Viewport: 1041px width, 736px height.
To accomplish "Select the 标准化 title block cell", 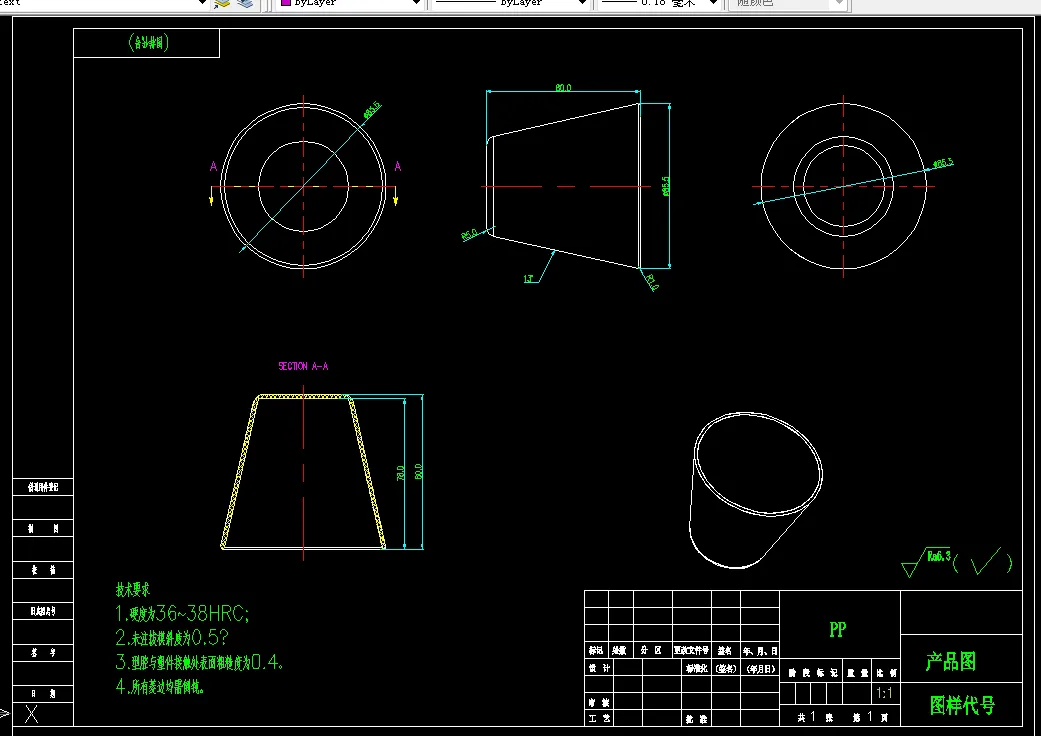I will (x=696, y=668).
